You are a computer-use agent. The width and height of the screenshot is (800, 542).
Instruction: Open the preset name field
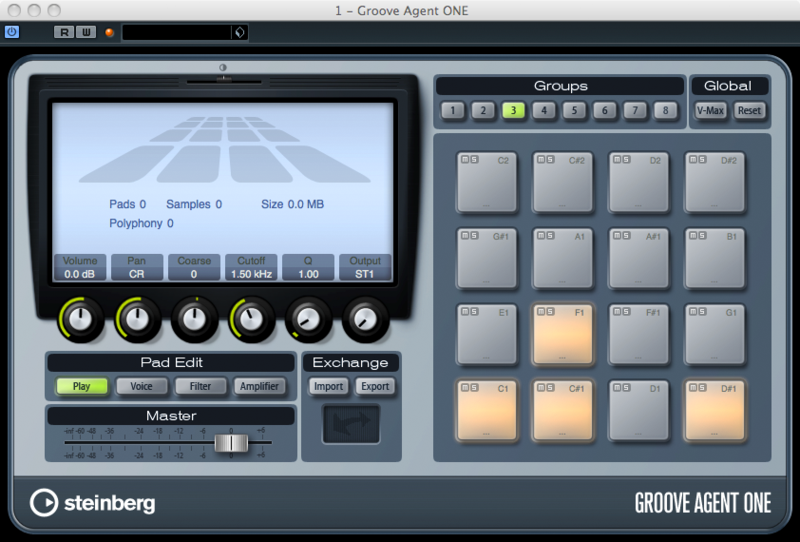click(175, 33)
